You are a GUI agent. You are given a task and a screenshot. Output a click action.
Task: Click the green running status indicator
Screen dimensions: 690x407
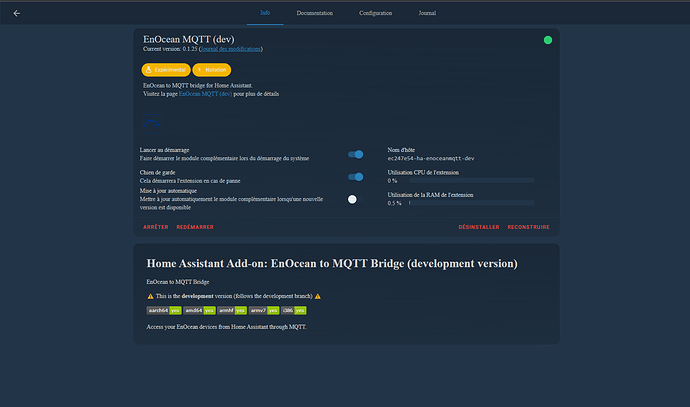coord(547,40)
